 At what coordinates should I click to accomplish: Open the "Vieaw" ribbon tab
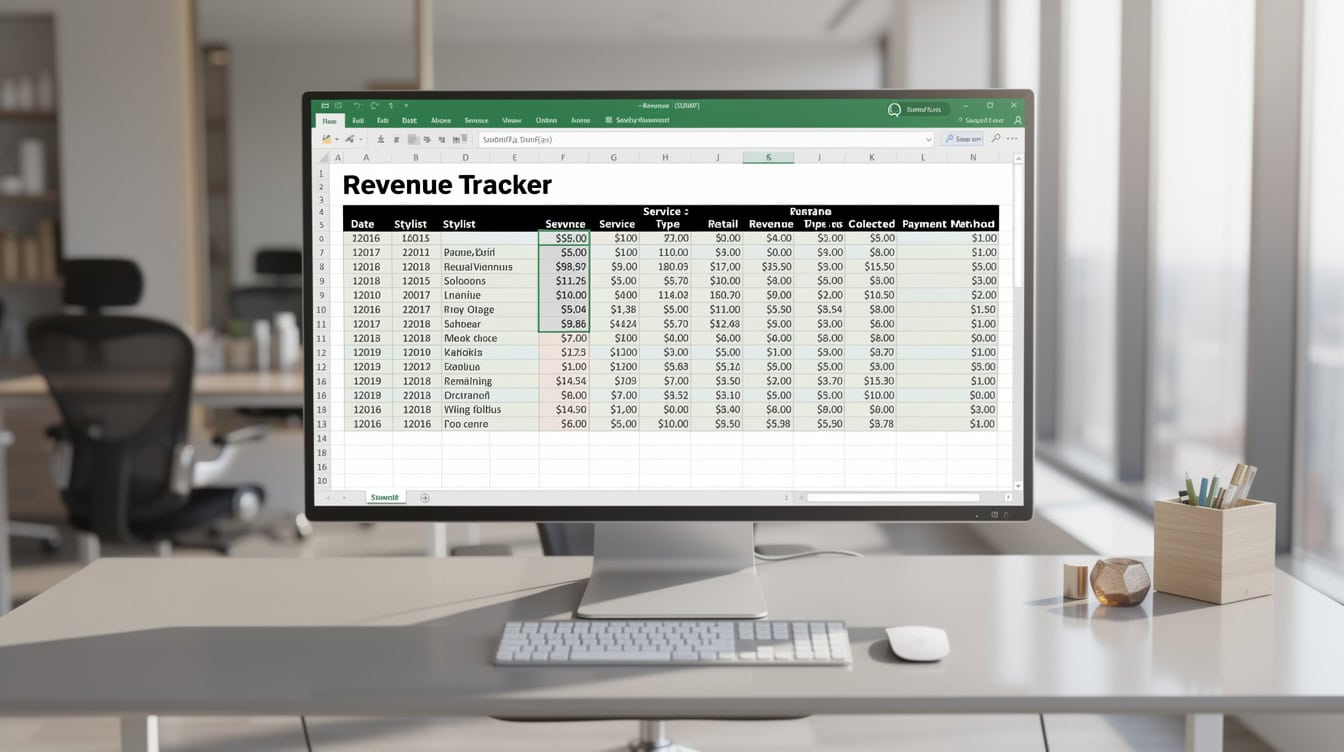tap(512, 120)
